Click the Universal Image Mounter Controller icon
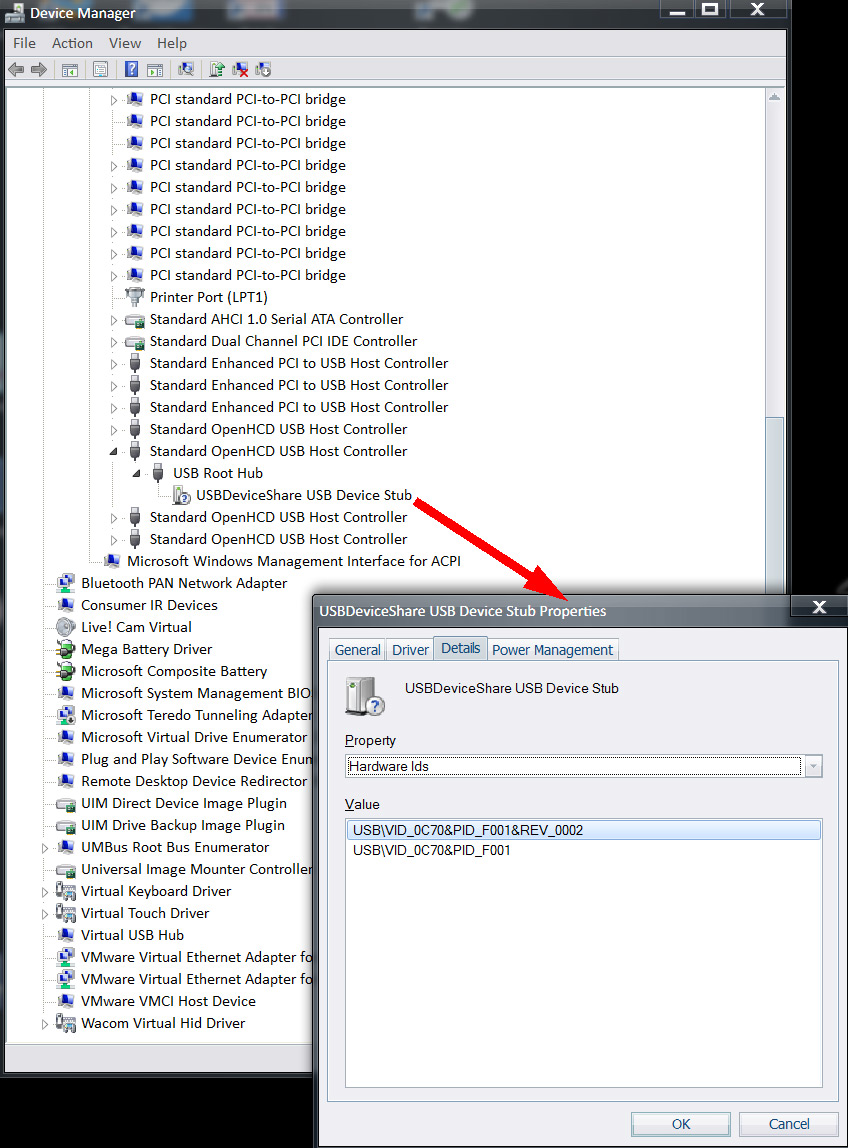The image size is (848, 1148). point(66,870)
